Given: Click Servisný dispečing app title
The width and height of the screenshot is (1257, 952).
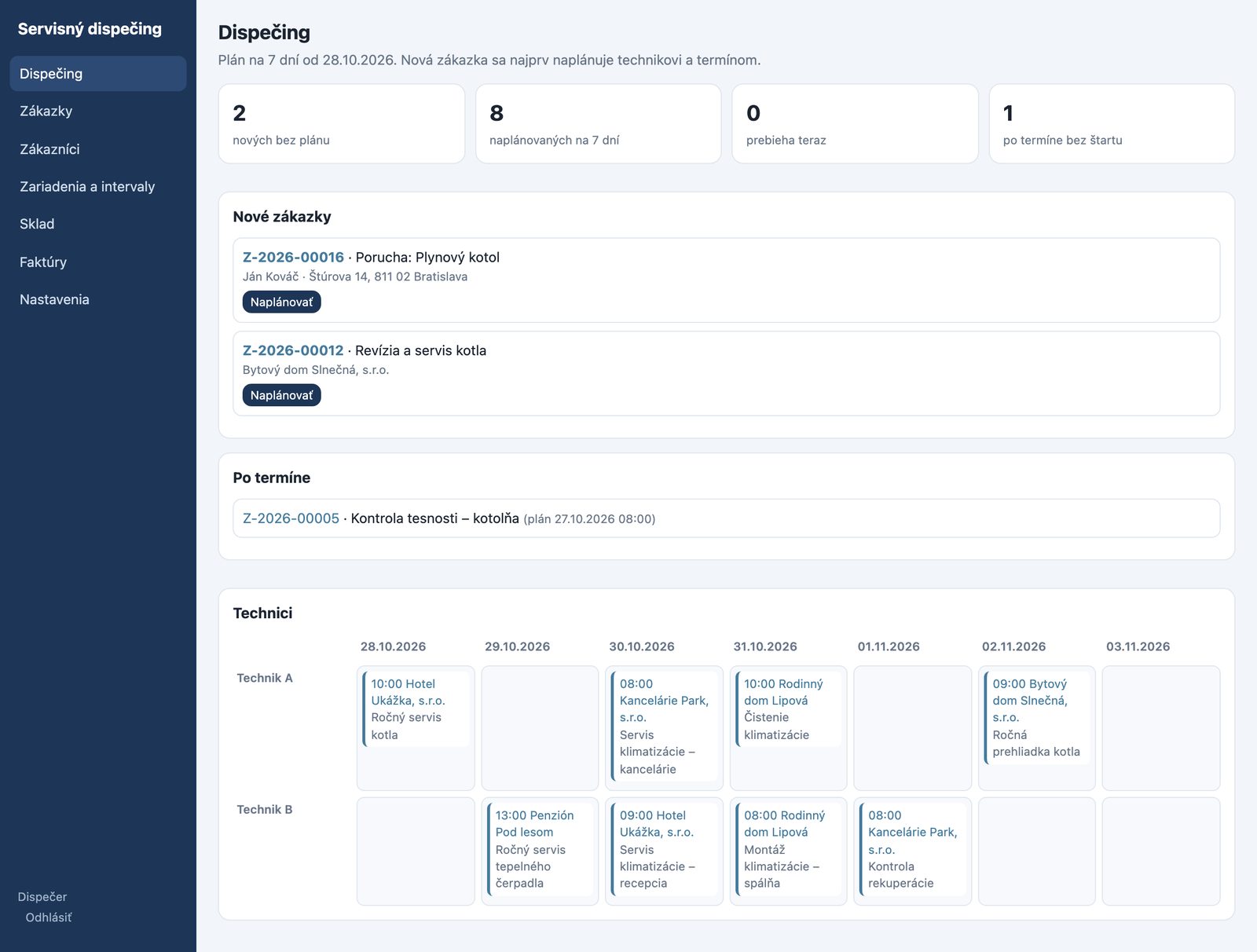Looking at the screenshot, I should (x=90, y=29).
